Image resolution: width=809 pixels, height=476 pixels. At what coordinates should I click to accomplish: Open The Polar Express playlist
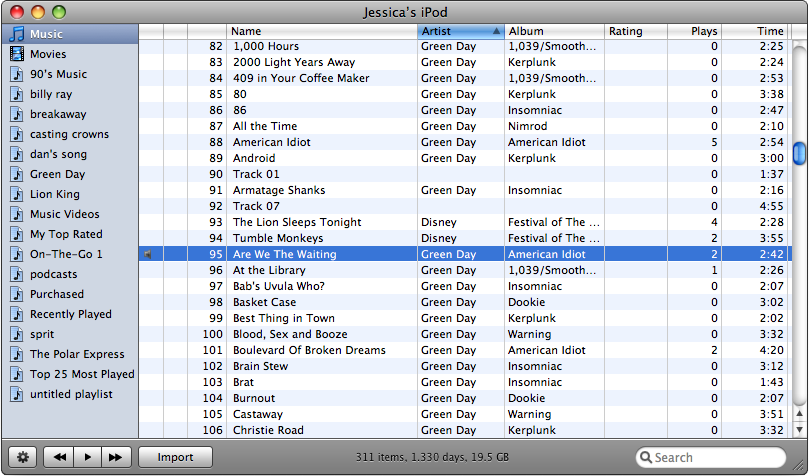pos(70,354)
